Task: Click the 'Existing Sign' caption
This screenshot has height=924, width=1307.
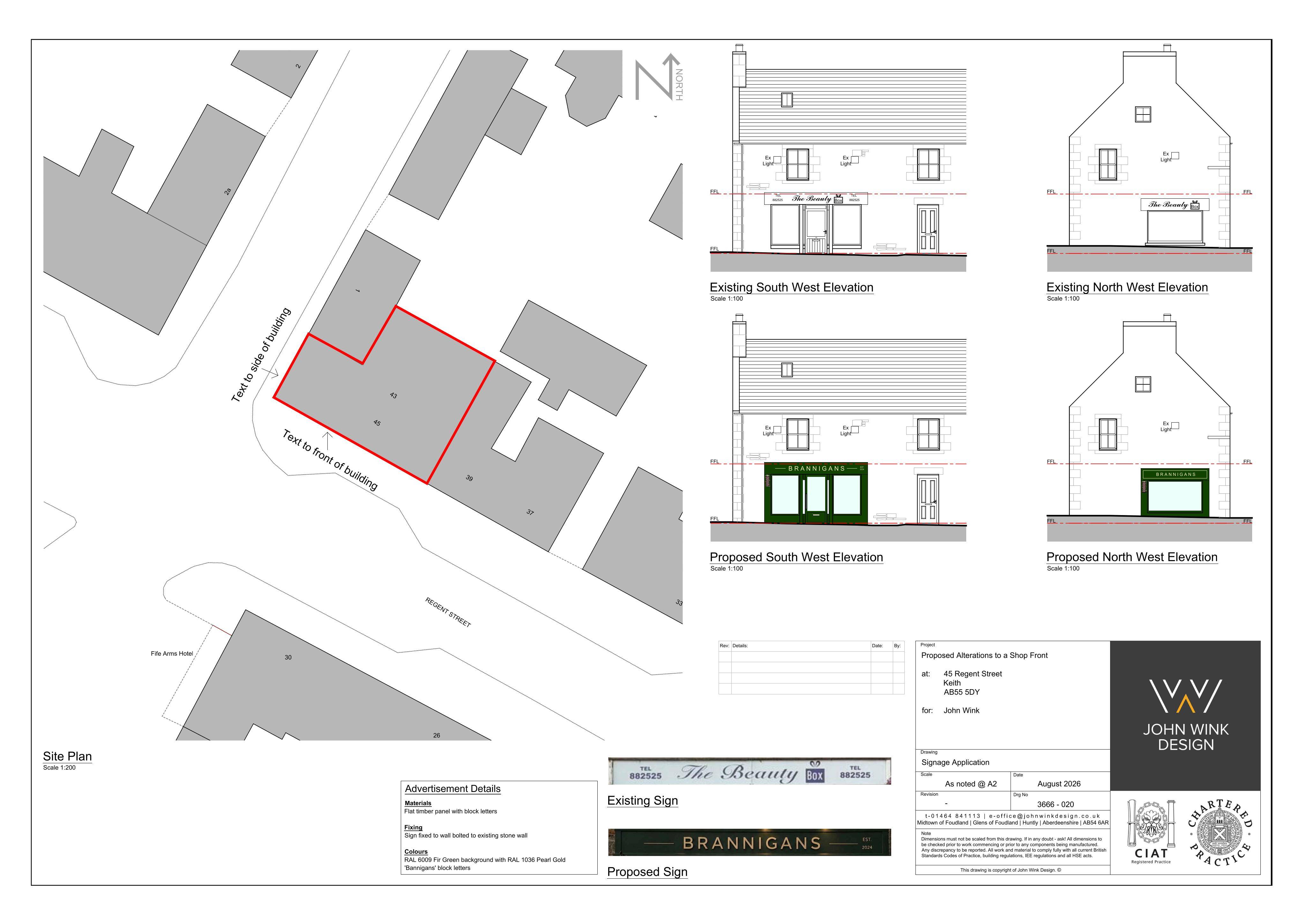Action: [643, 801]
